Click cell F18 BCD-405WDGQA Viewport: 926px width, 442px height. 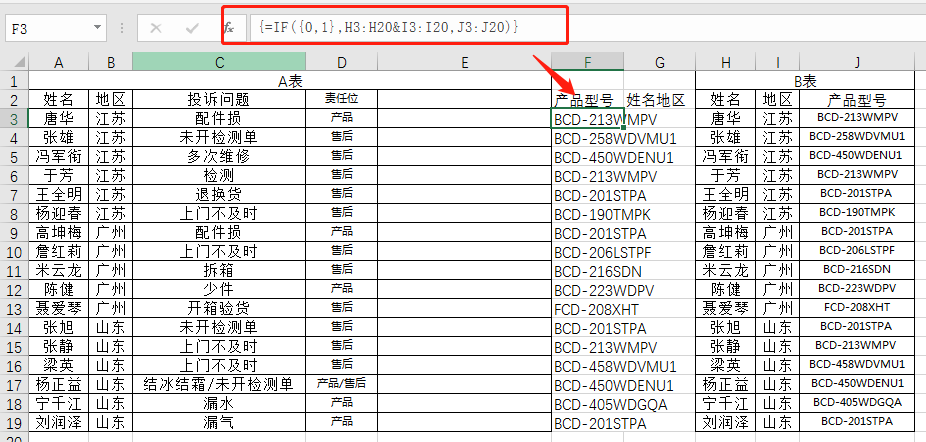point(588,404)
